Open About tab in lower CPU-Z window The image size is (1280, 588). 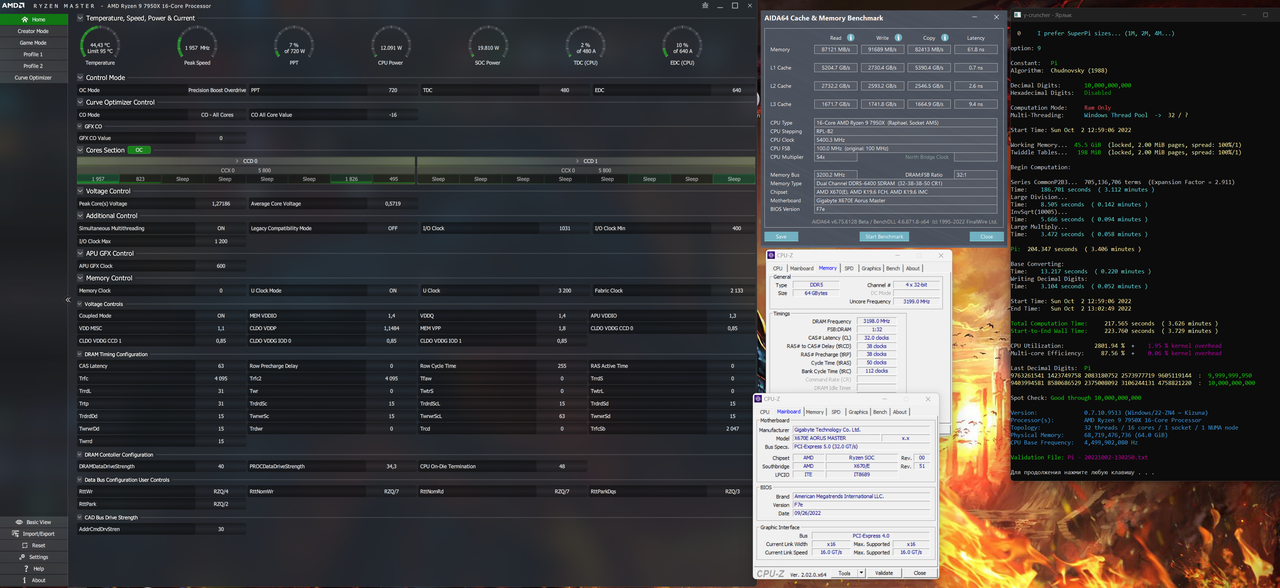coord(900,412)
